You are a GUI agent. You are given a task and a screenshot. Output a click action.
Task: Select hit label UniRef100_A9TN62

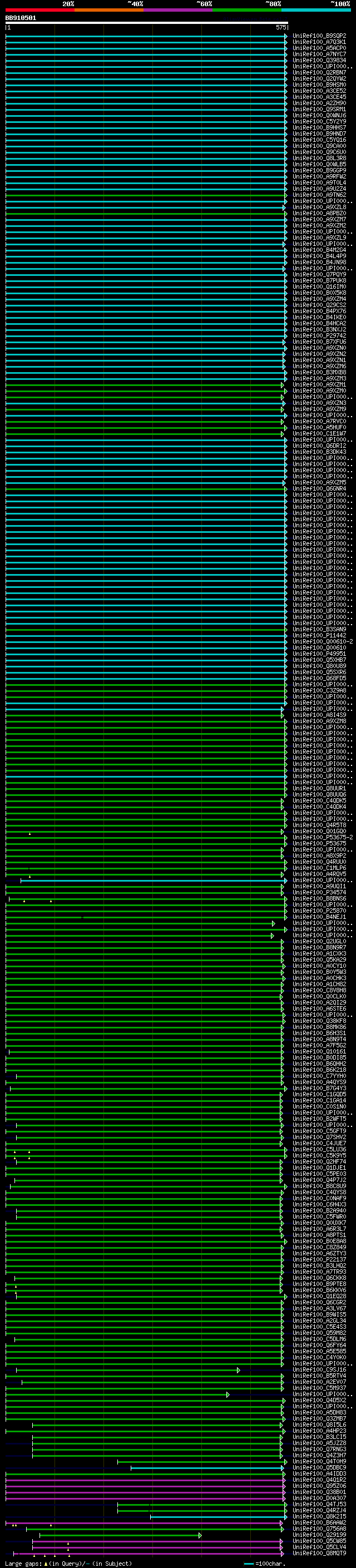(319, 195)
